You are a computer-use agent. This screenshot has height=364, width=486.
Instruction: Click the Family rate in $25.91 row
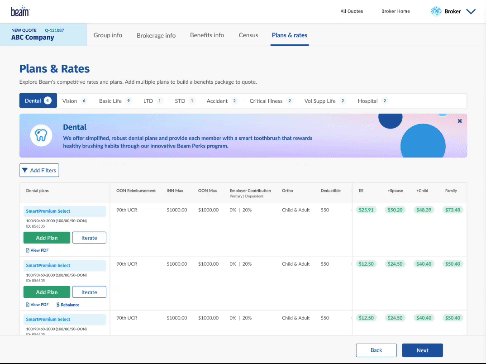(453, 210)
